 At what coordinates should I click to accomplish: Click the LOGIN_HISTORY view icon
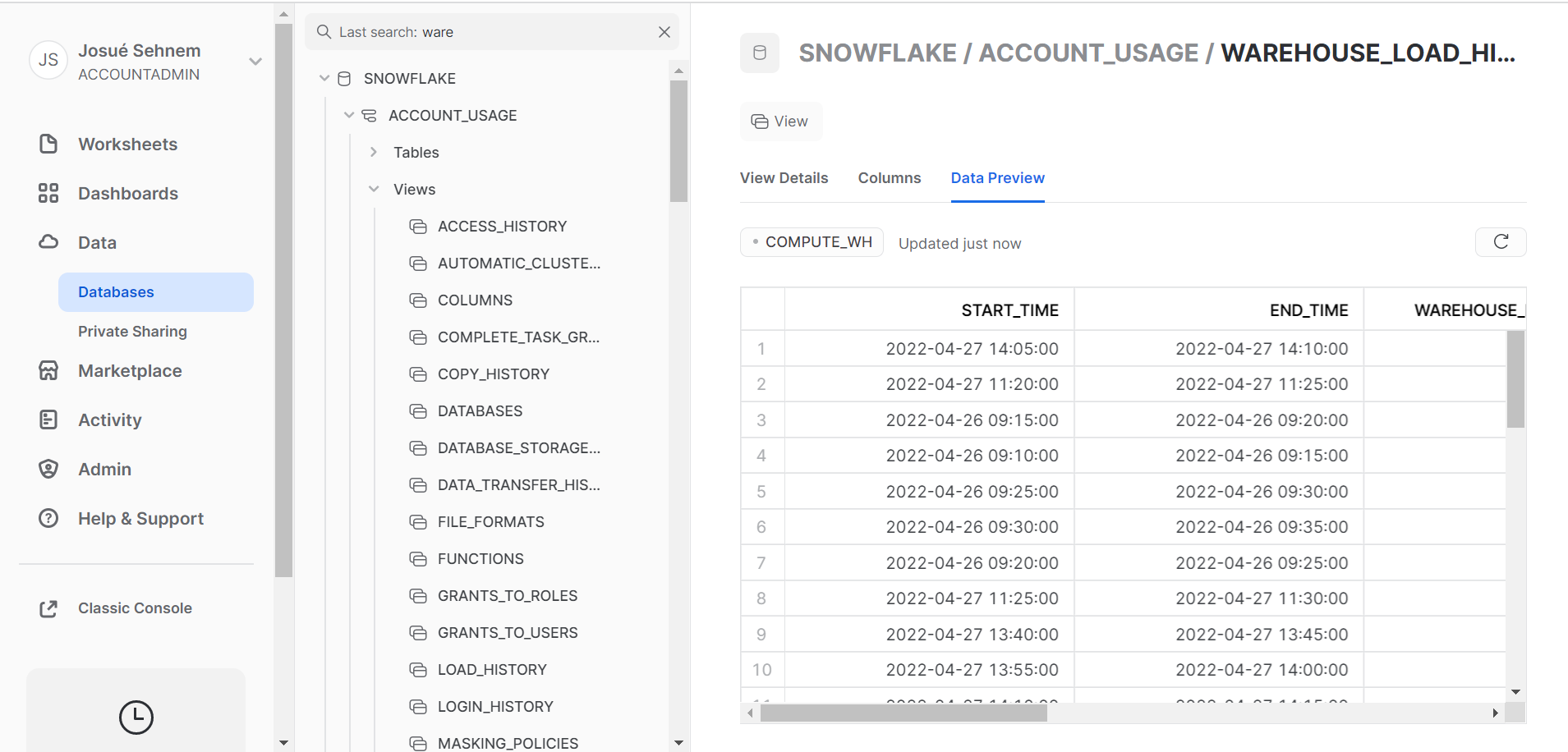418,707
